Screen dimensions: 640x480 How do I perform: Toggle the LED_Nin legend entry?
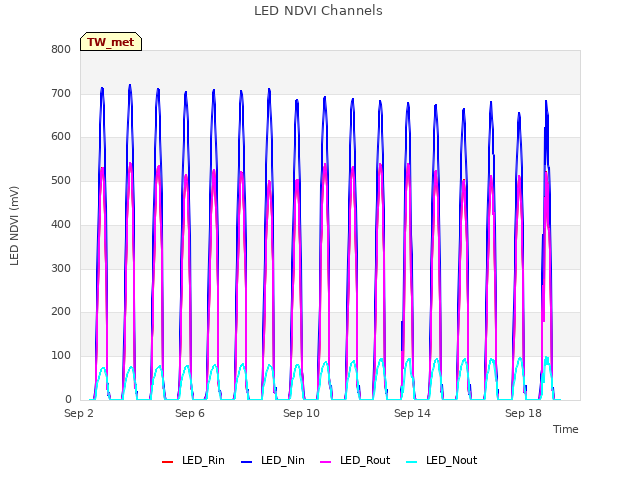click(x=273, y=460)
